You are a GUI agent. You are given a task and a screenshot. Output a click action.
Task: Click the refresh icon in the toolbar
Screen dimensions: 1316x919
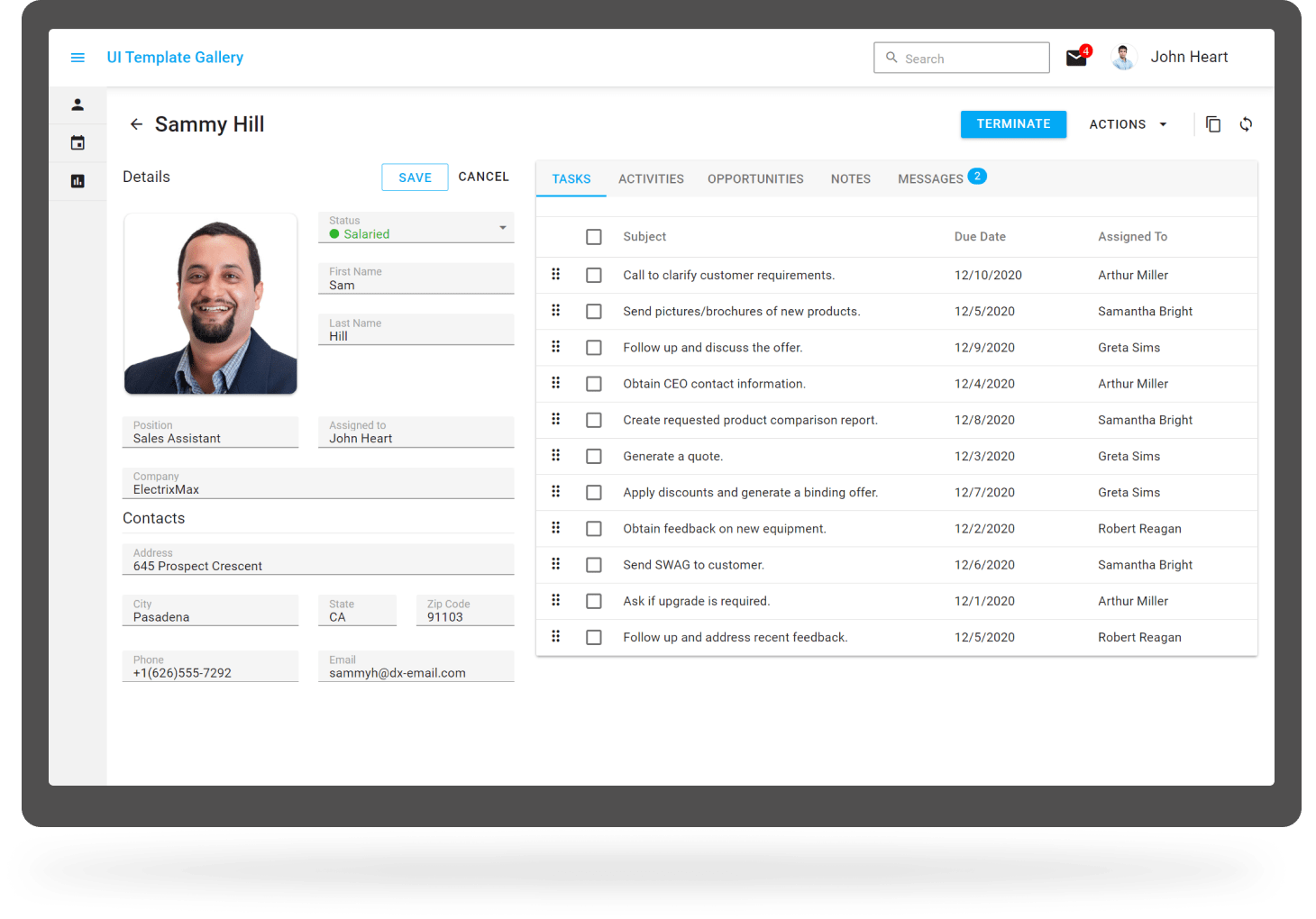pos(1246,124)
